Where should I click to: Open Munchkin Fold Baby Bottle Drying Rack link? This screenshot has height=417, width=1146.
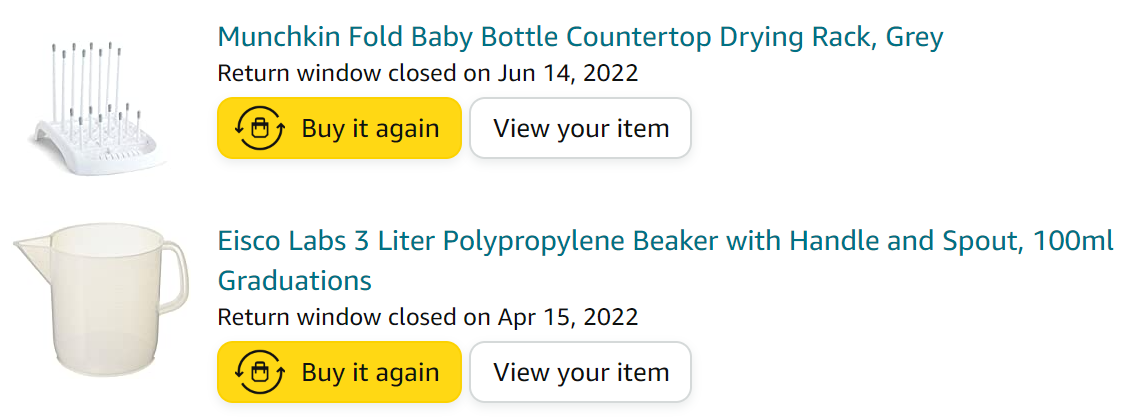[x=580, y=37]
